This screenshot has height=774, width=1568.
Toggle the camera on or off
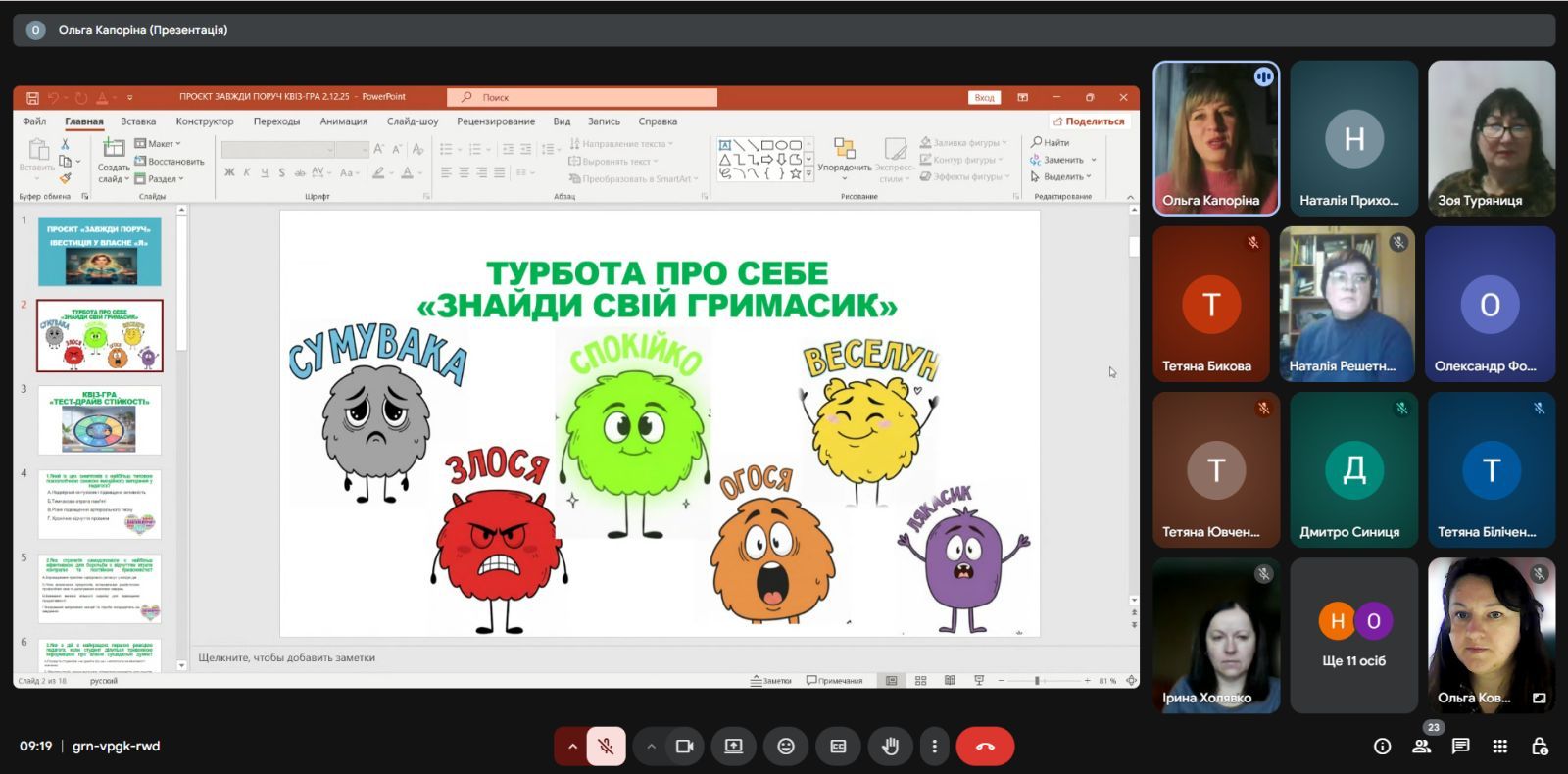tap(684, 747)
